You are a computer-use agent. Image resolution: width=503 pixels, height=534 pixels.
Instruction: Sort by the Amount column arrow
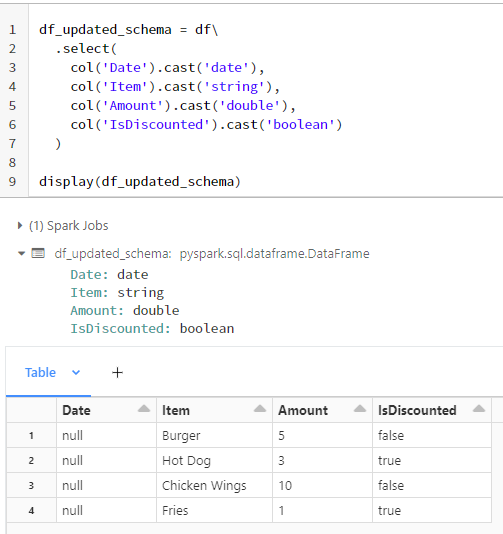pyautogui.click(x=360, y=409)
